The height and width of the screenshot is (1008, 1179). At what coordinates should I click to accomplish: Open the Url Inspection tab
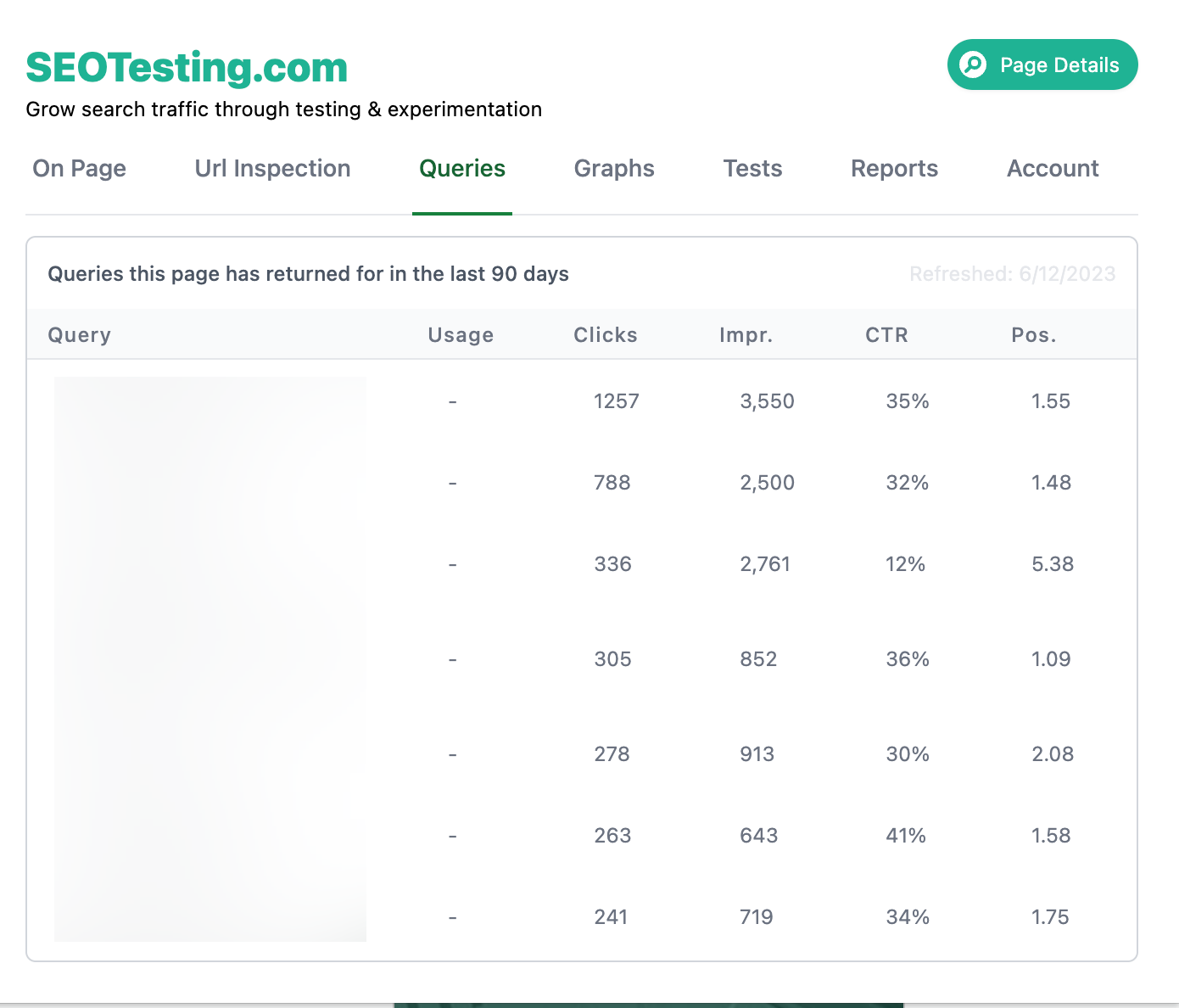coord(272,169)
